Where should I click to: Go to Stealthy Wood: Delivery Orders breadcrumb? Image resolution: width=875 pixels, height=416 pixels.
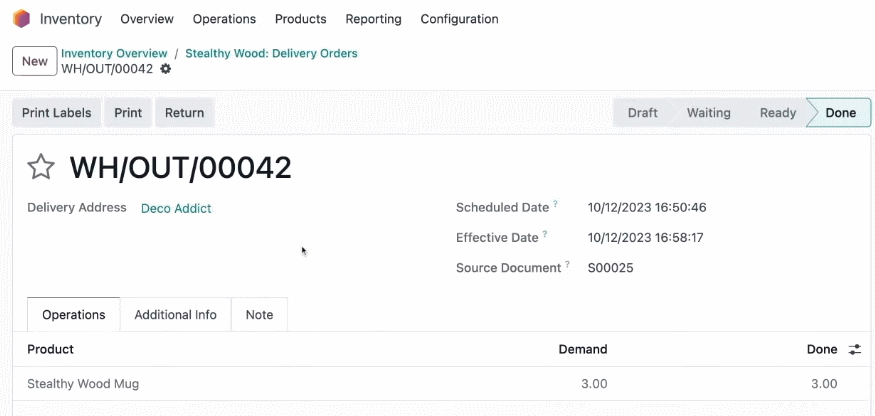pos(271,54)
